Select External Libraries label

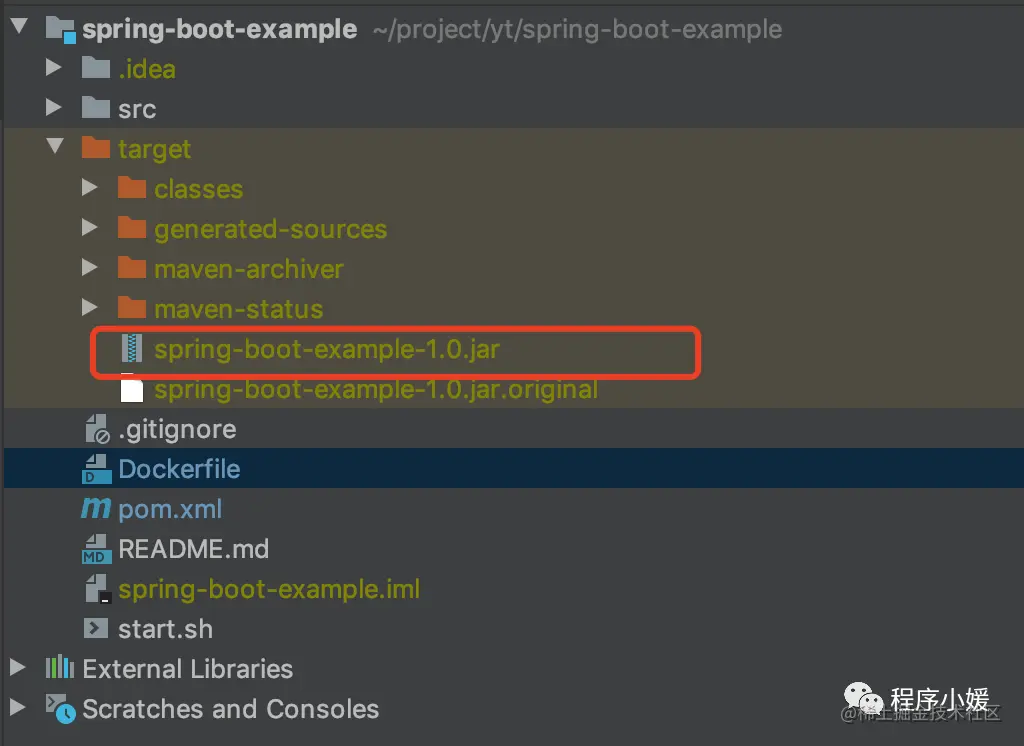187,669
